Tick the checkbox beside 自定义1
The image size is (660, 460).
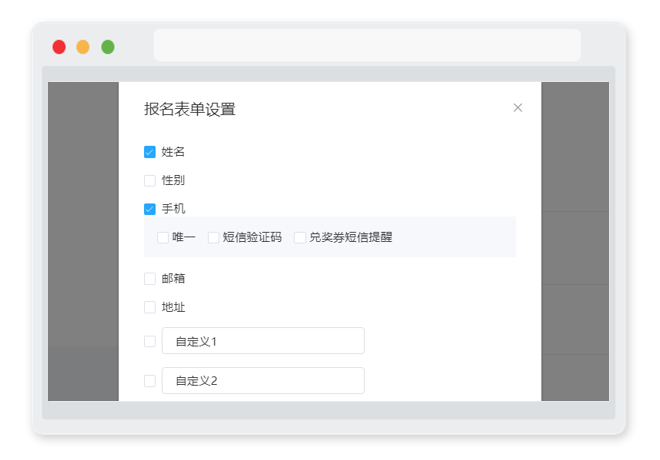click(x=150, y=341)
